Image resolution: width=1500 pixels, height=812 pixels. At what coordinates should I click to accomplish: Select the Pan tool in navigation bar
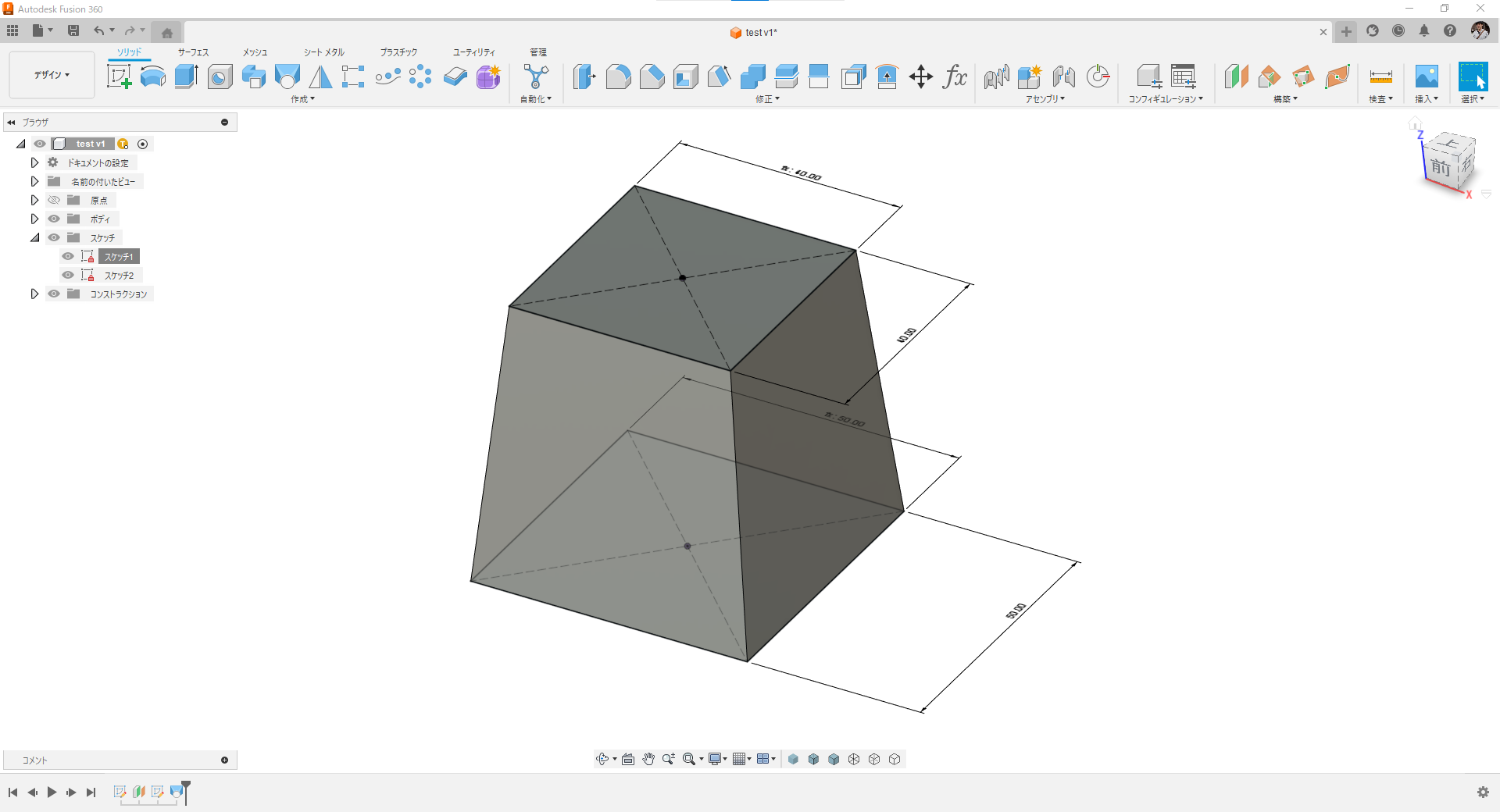coord(648,758)
